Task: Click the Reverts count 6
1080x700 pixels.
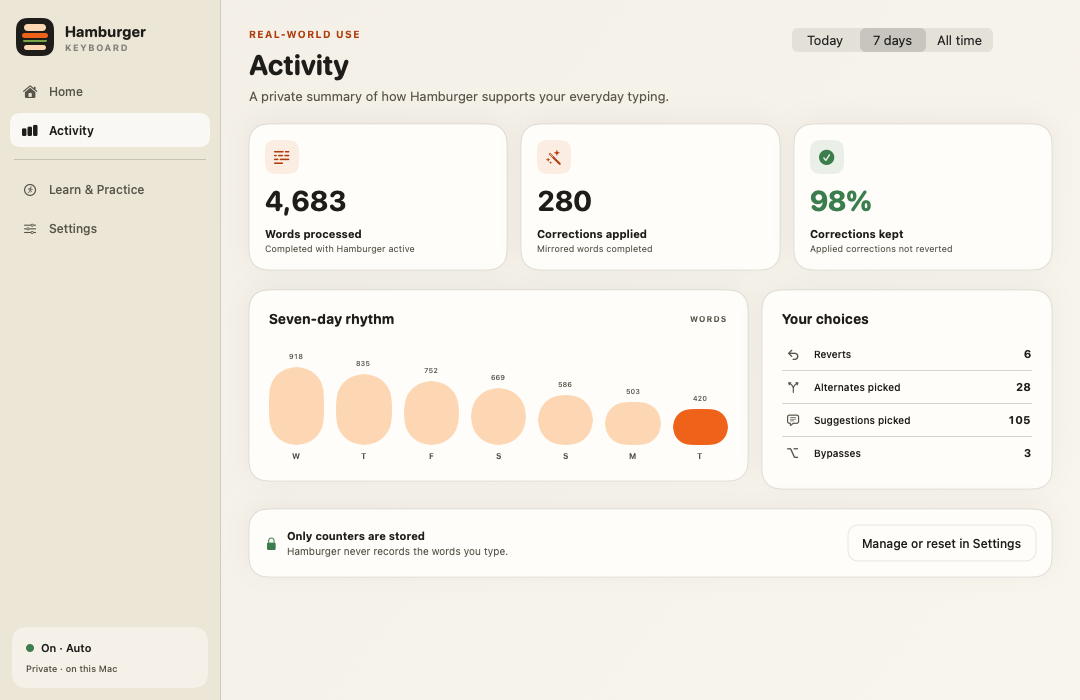Action: (1027, 354)
